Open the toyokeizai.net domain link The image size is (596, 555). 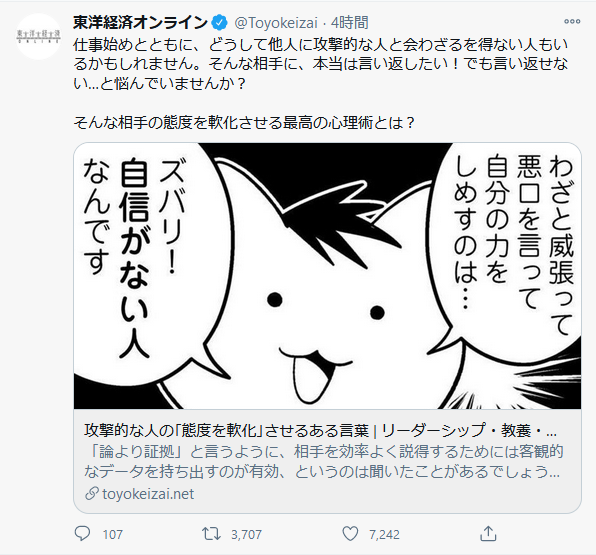coord(148,494)
